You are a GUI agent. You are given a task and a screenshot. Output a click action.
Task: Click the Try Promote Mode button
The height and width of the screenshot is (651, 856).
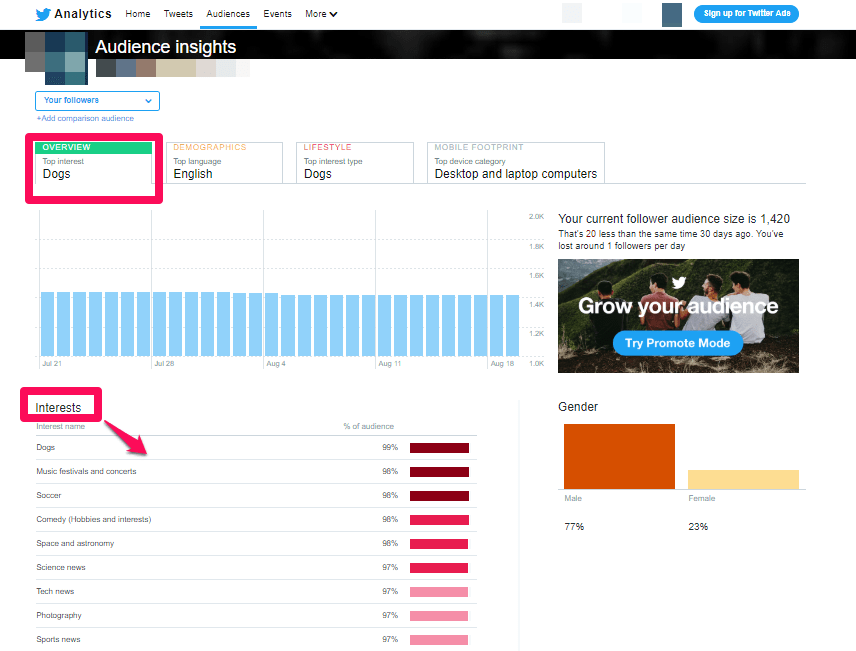tap(677, 343)
